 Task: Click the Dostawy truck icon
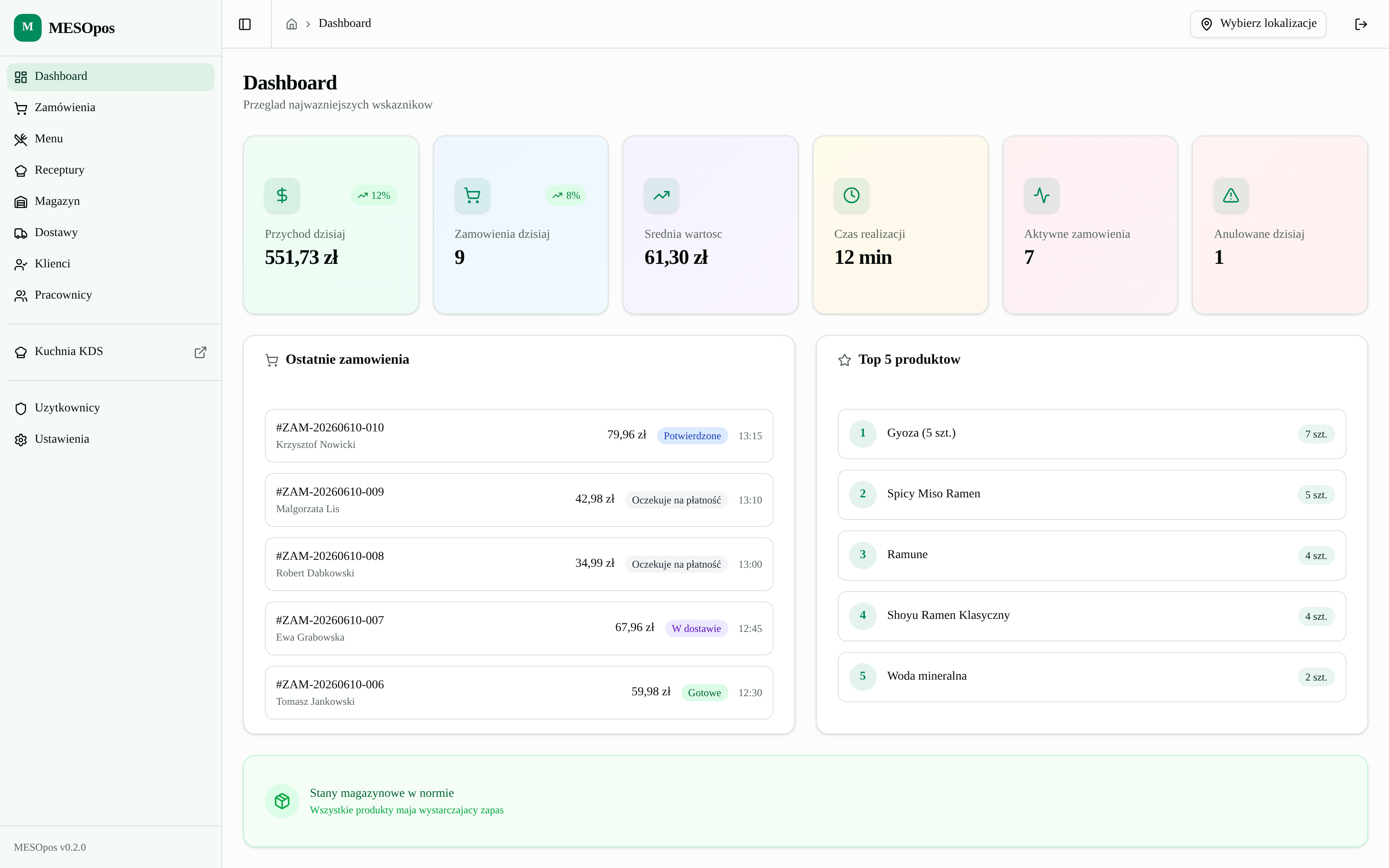click(21, 233)
